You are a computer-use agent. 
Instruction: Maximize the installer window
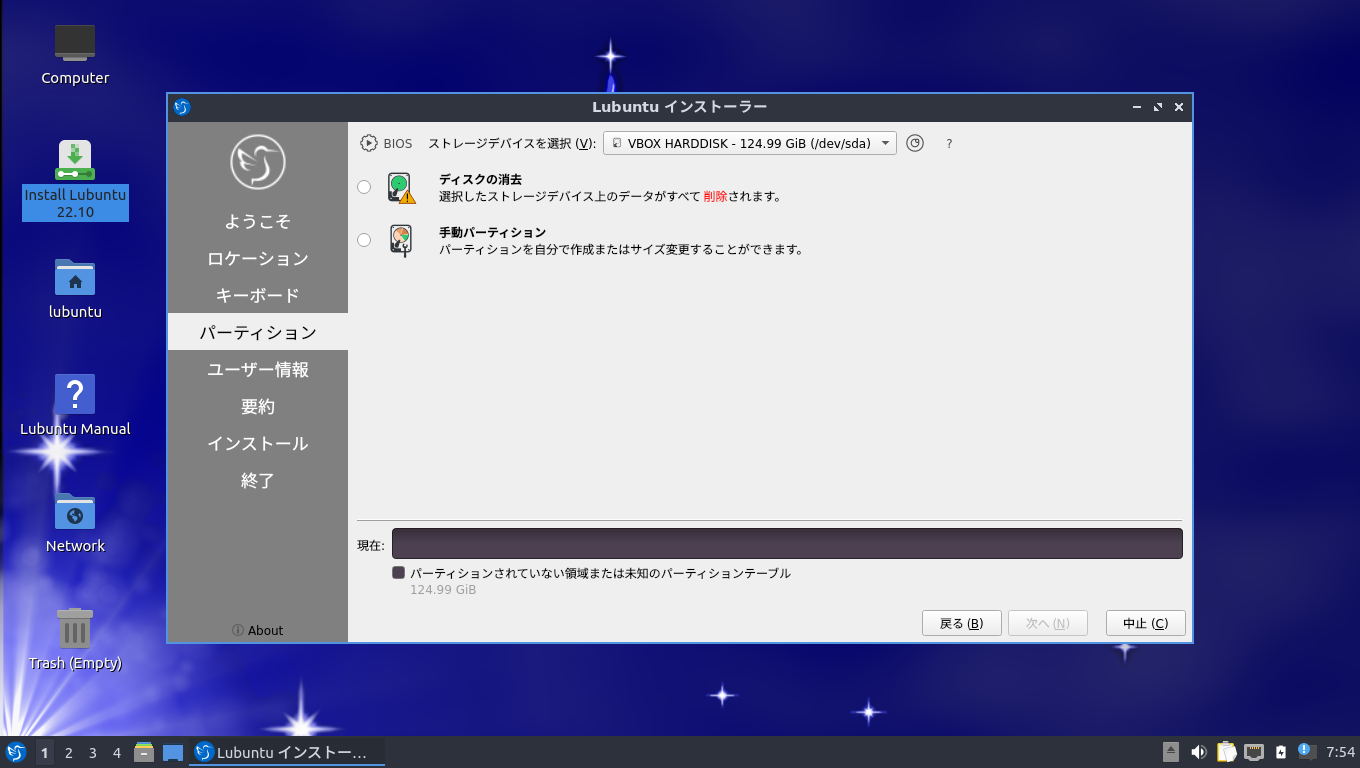1158,107
